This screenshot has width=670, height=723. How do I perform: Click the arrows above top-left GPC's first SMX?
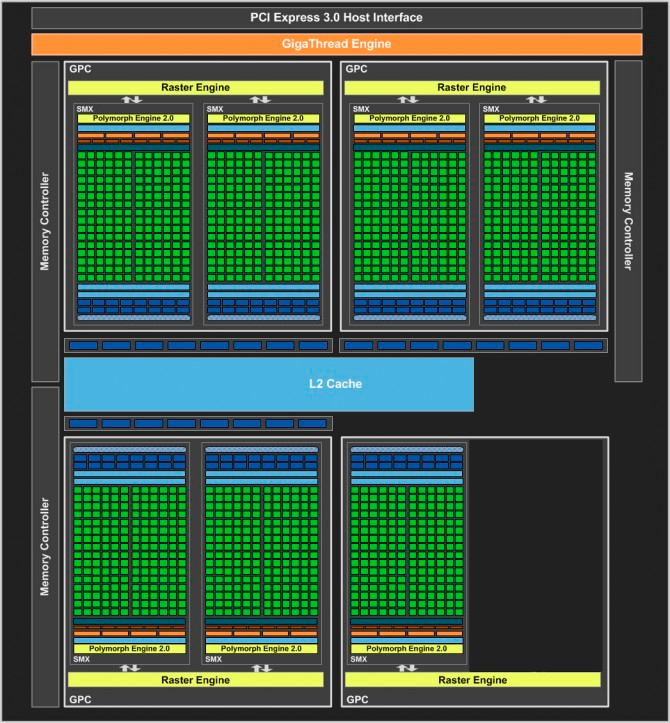point(132,100)
